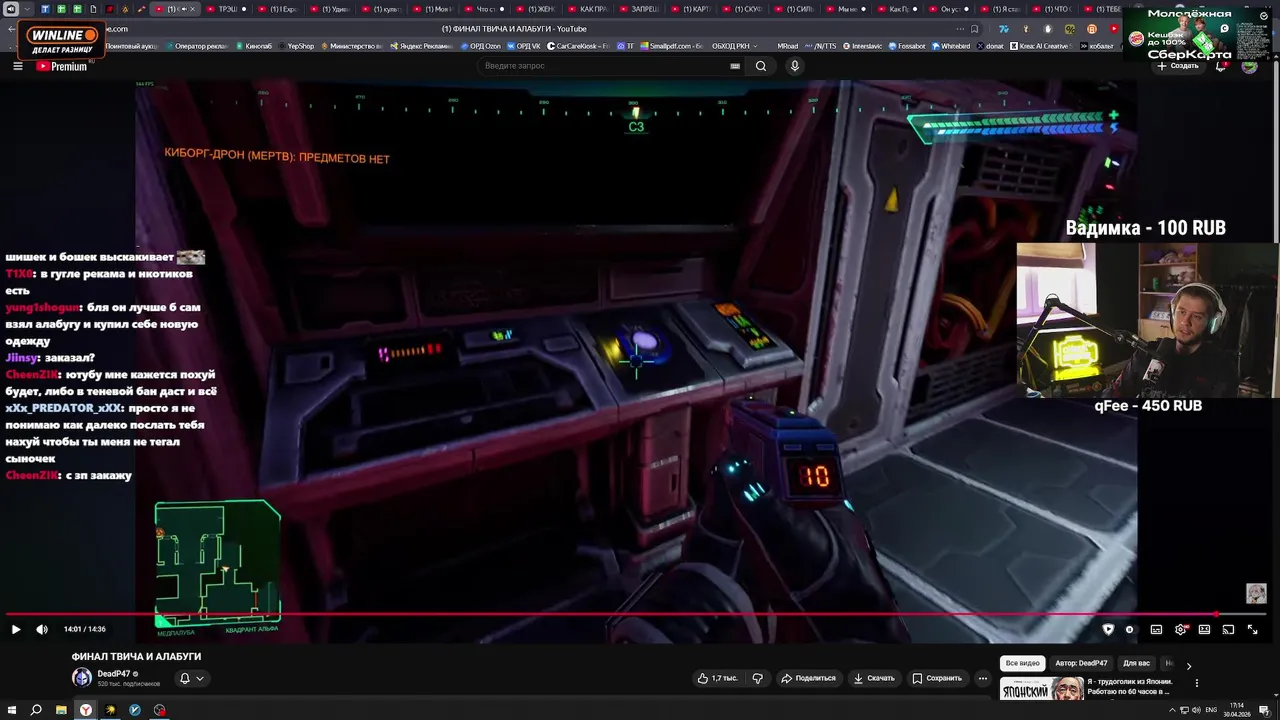This screenshot has height=720, width=1280.
Task: Open DeadP47 channel name link
Action: 114,674
